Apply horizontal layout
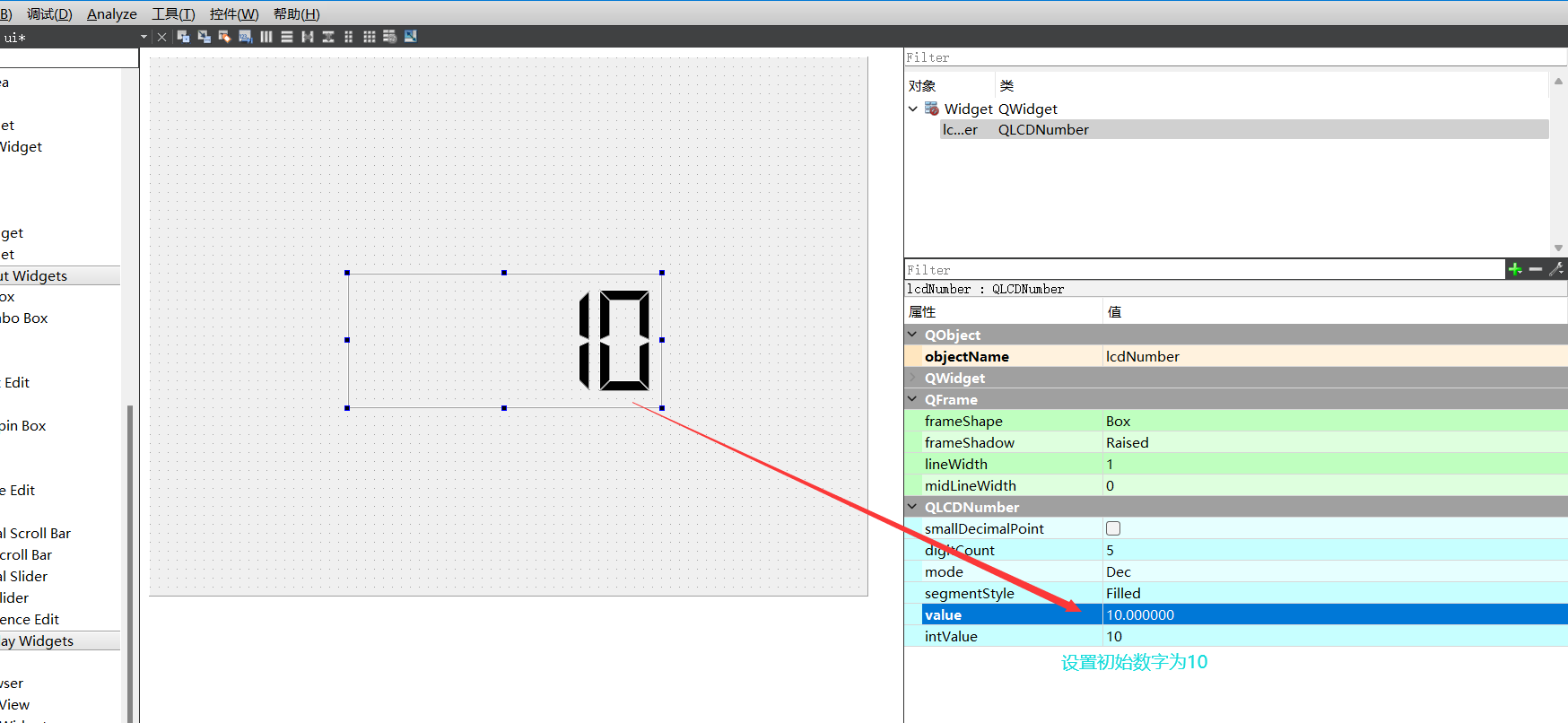Screen dimensions: 1568x723 click(266, 37)
